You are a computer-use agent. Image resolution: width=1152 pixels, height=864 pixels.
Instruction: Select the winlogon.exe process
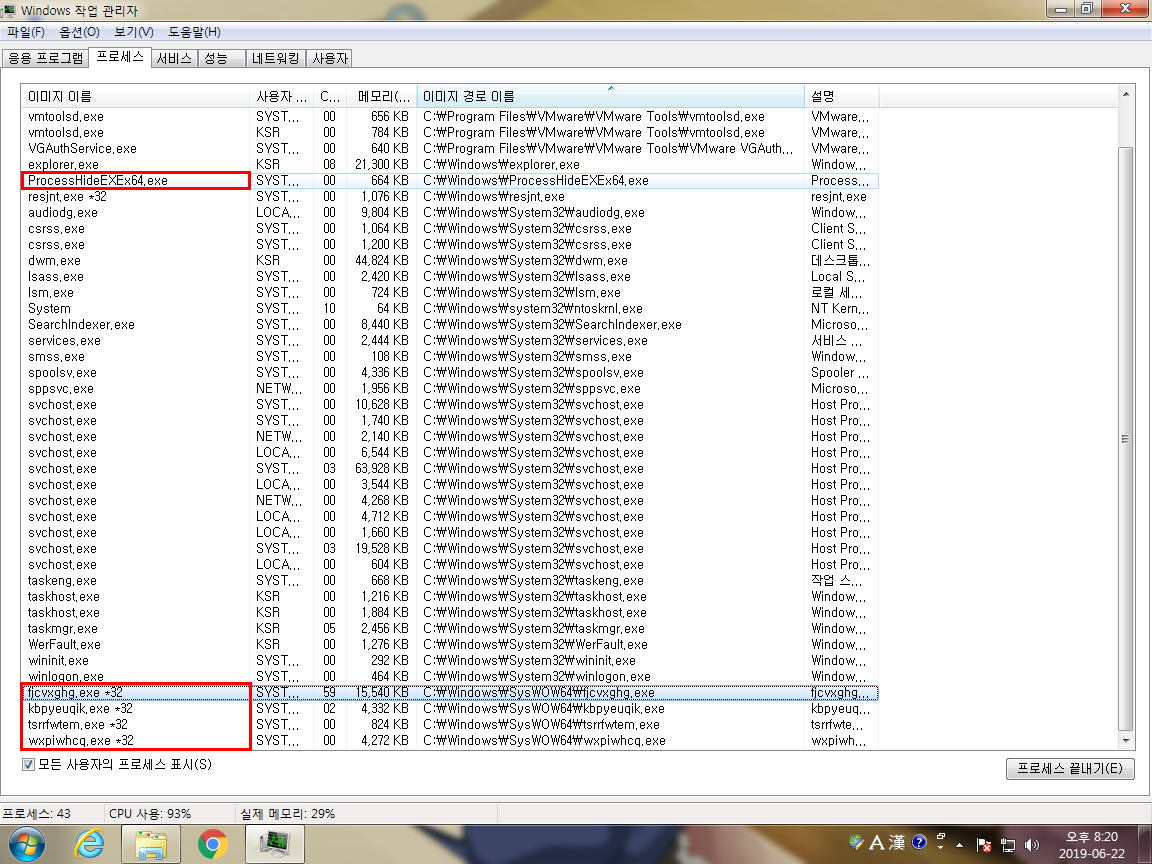(450, 677)
